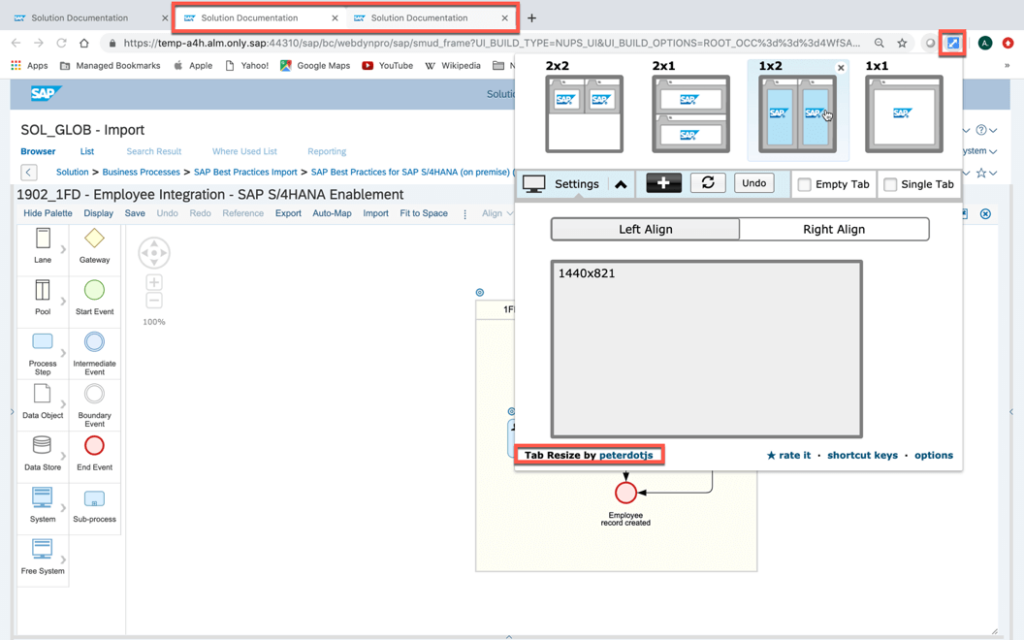Remove the 1x2 layout with its X

point(841,67)
